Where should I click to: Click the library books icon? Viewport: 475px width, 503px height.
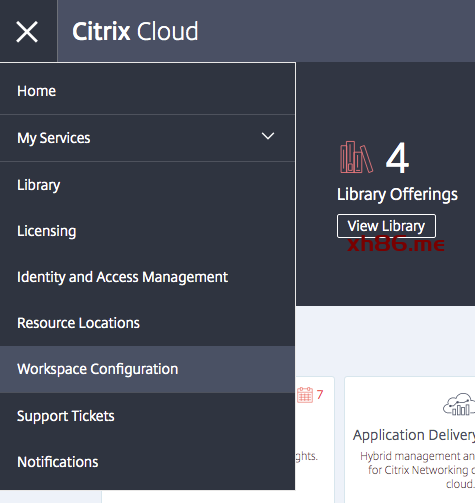356,157
